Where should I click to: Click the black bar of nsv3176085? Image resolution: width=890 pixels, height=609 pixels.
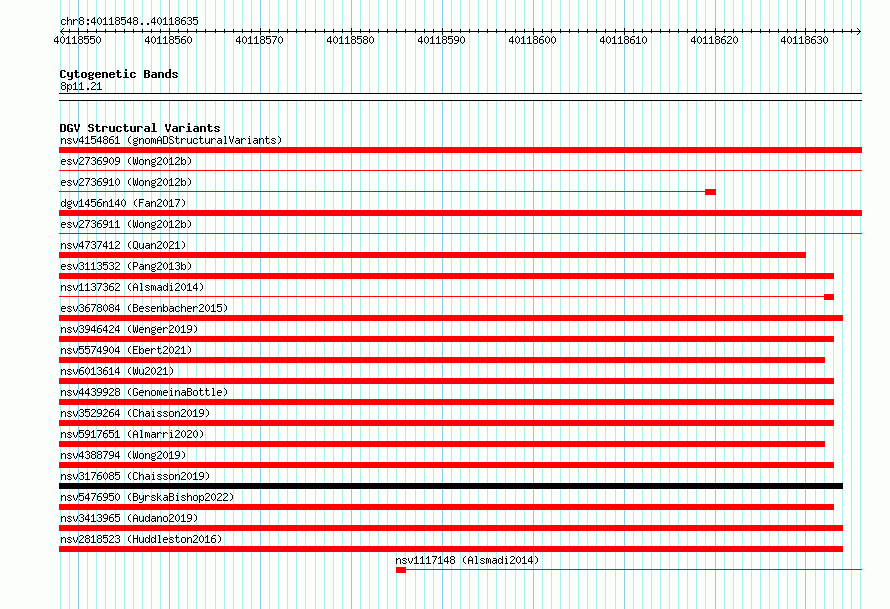pos(451,486)
